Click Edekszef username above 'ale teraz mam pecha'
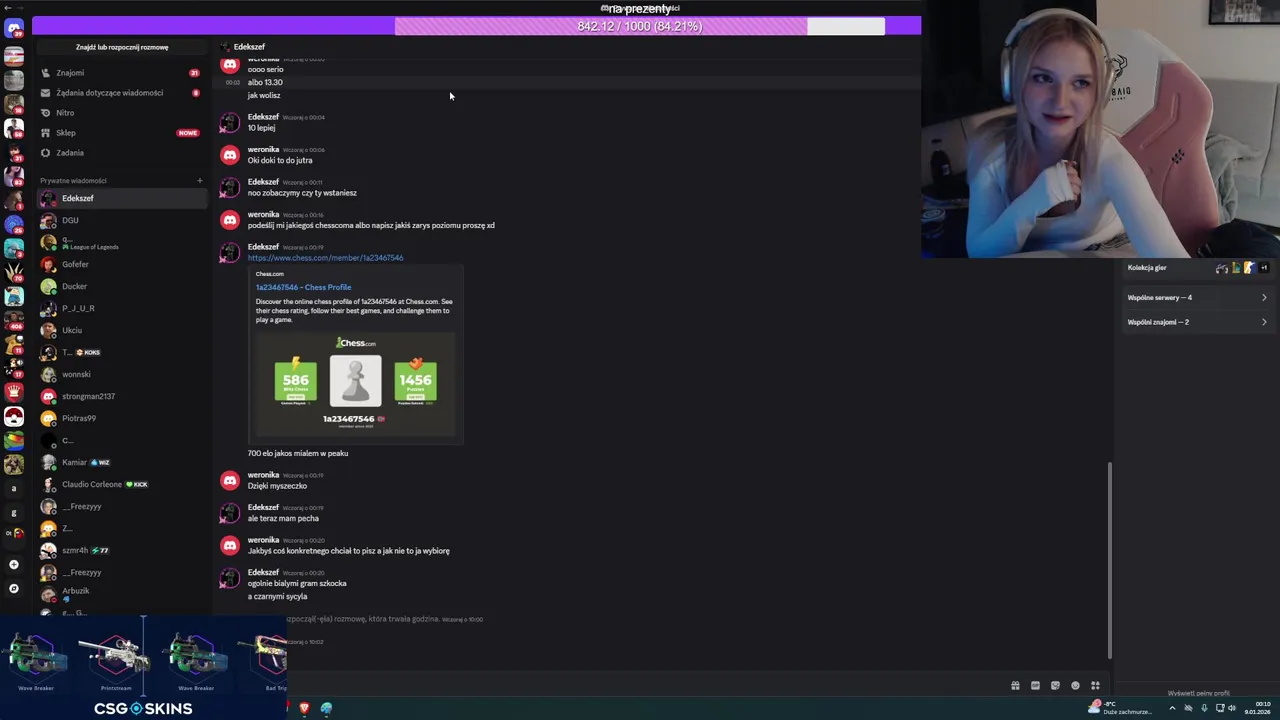Viewport: 1280px width, 720px height. tap(263, 507)
